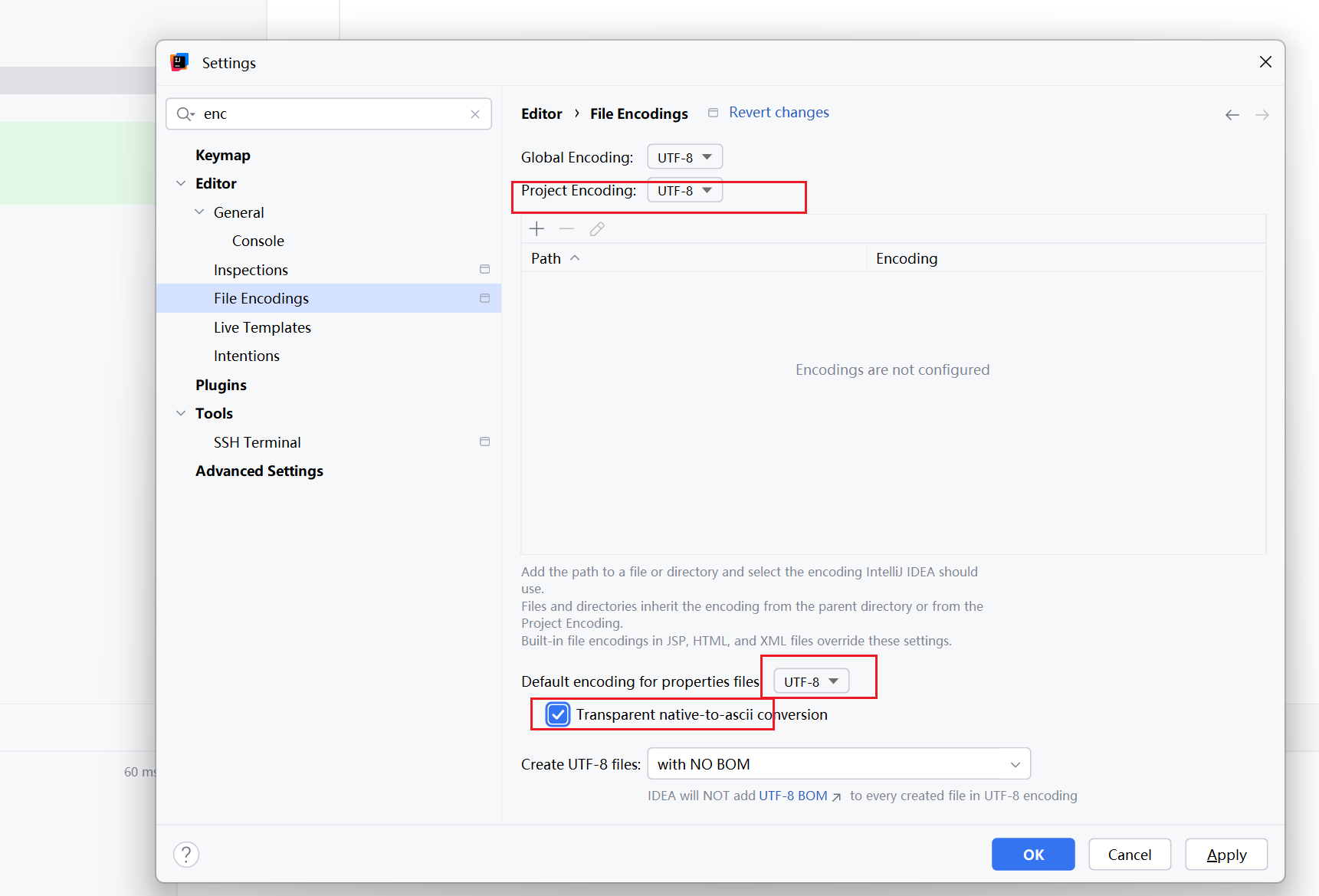Click the reset icon before Revert changes

pos(713,112)
